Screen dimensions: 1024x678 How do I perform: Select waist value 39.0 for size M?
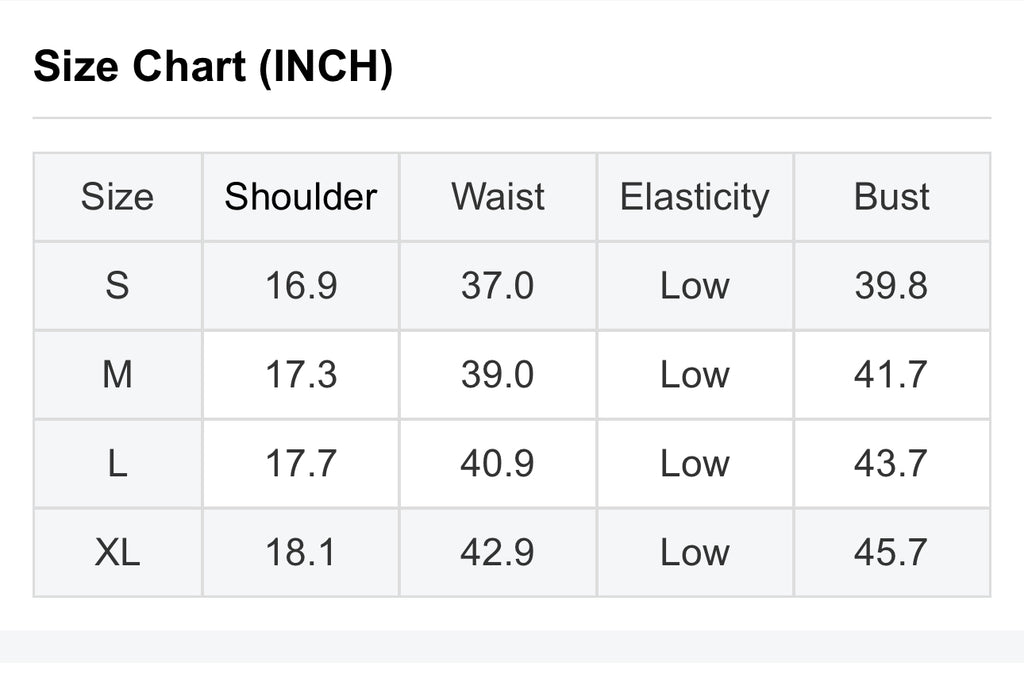tap(498, 375)
